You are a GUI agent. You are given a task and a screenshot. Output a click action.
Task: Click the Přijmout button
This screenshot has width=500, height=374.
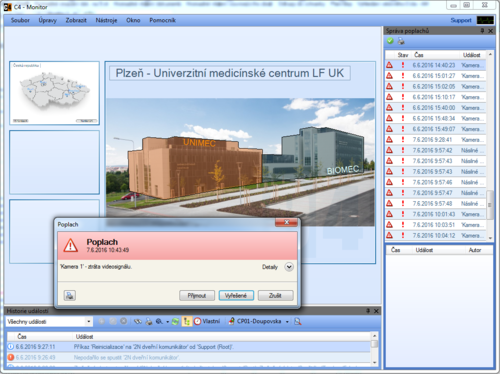(197, 296)
